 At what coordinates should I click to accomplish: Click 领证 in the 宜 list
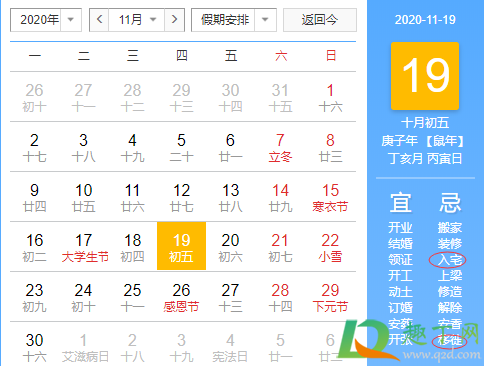tap(400, 260)
